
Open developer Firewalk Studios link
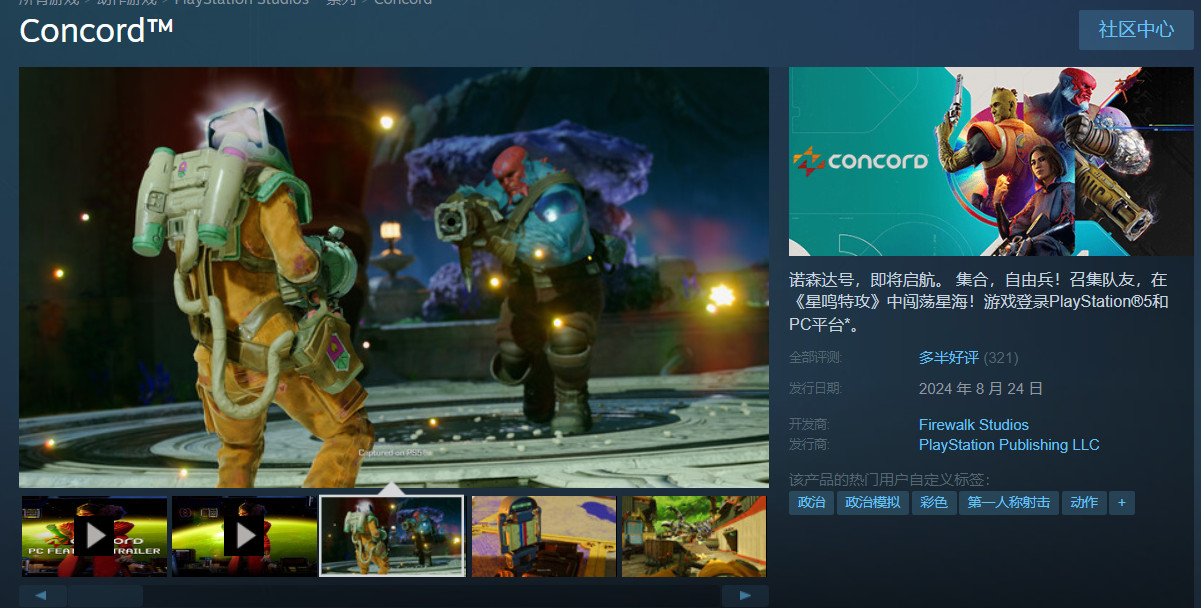click(x=974, y=425)
